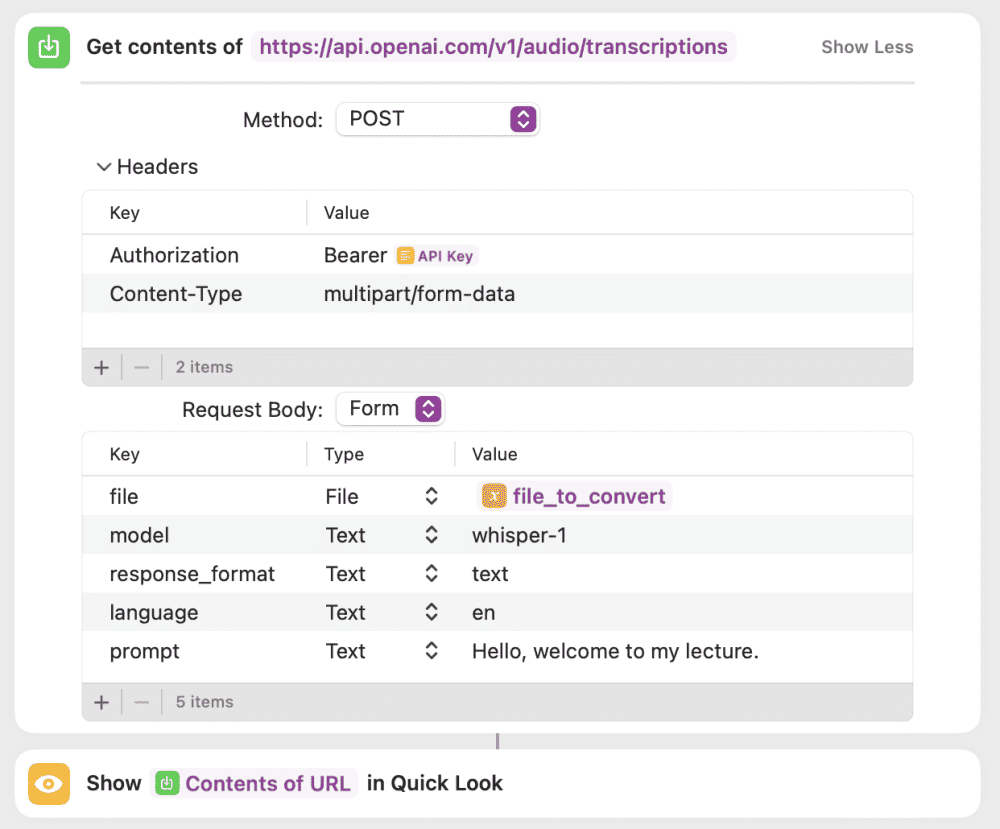Add a new header with plus button
Viewport: 1000px width, 829px height.
point(101,367)
